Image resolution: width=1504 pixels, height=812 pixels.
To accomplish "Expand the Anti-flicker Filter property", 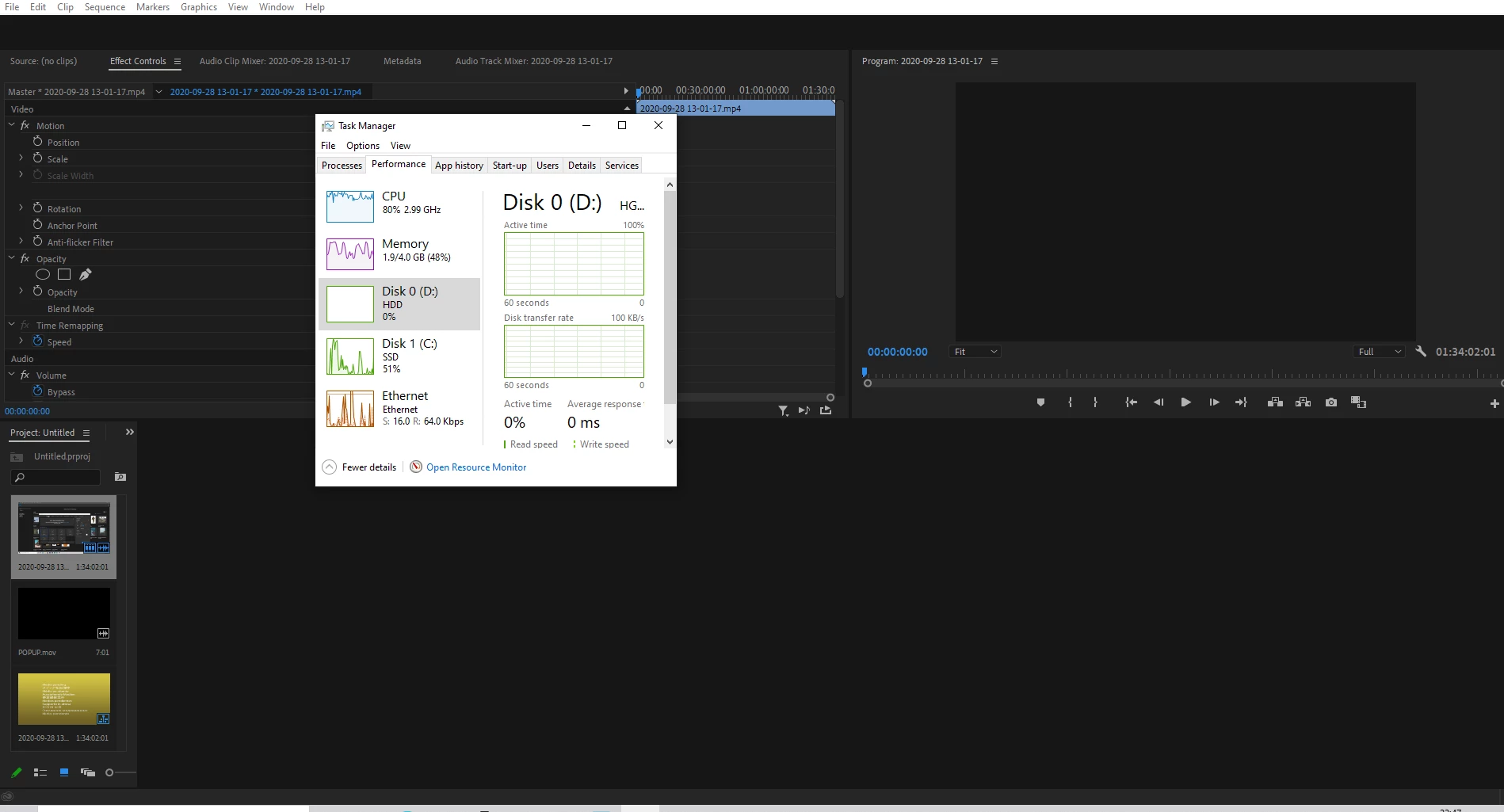I will coord(21,241).
